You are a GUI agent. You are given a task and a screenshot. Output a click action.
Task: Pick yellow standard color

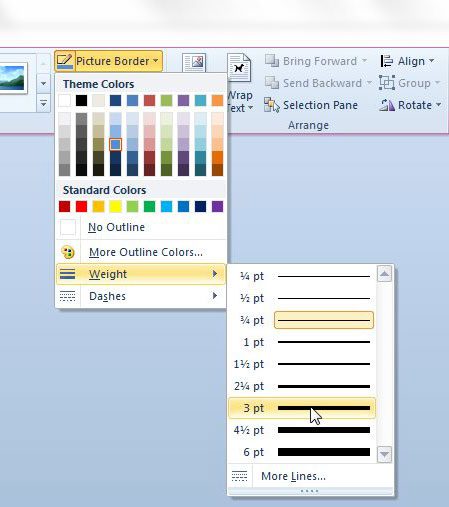[x=115, y=206]
